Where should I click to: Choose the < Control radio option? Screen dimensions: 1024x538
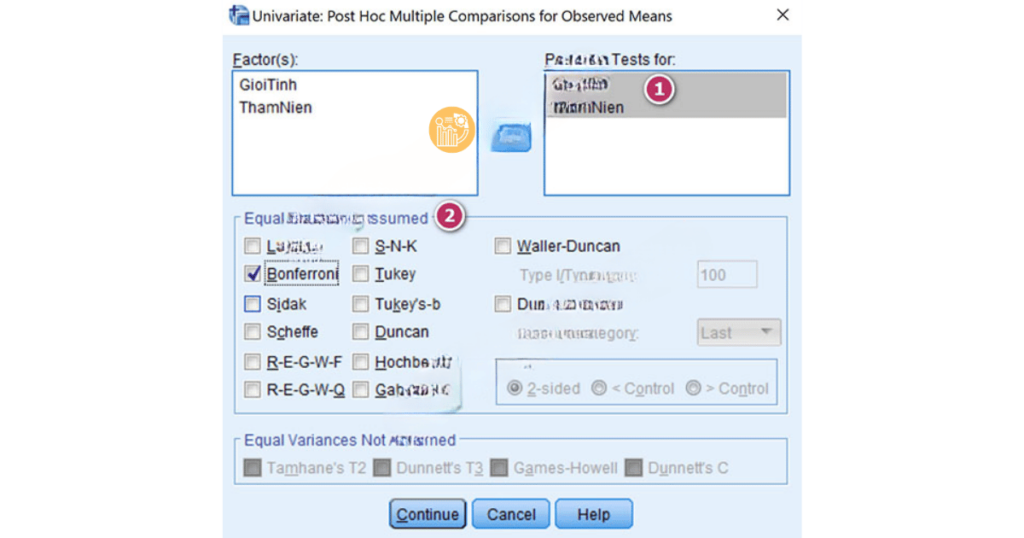click(599, 388)
